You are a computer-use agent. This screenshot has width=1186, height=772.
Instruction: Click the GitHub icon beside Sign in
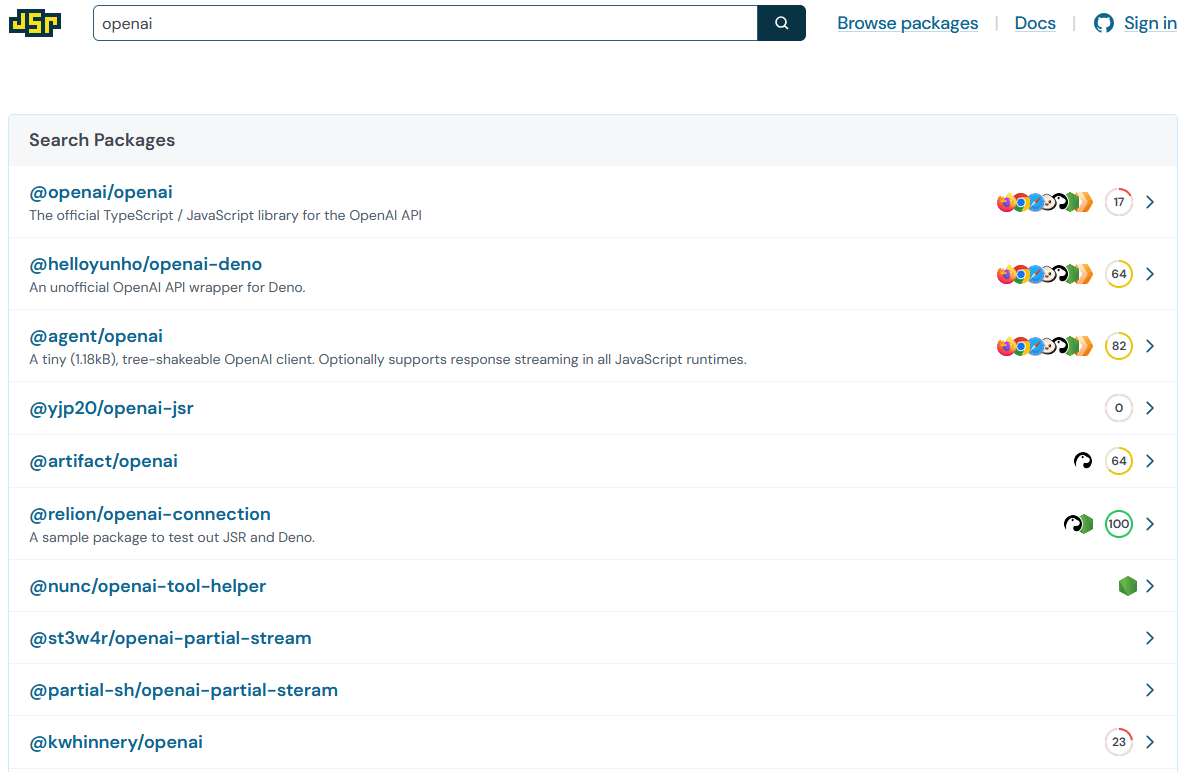pos(1104,23)
